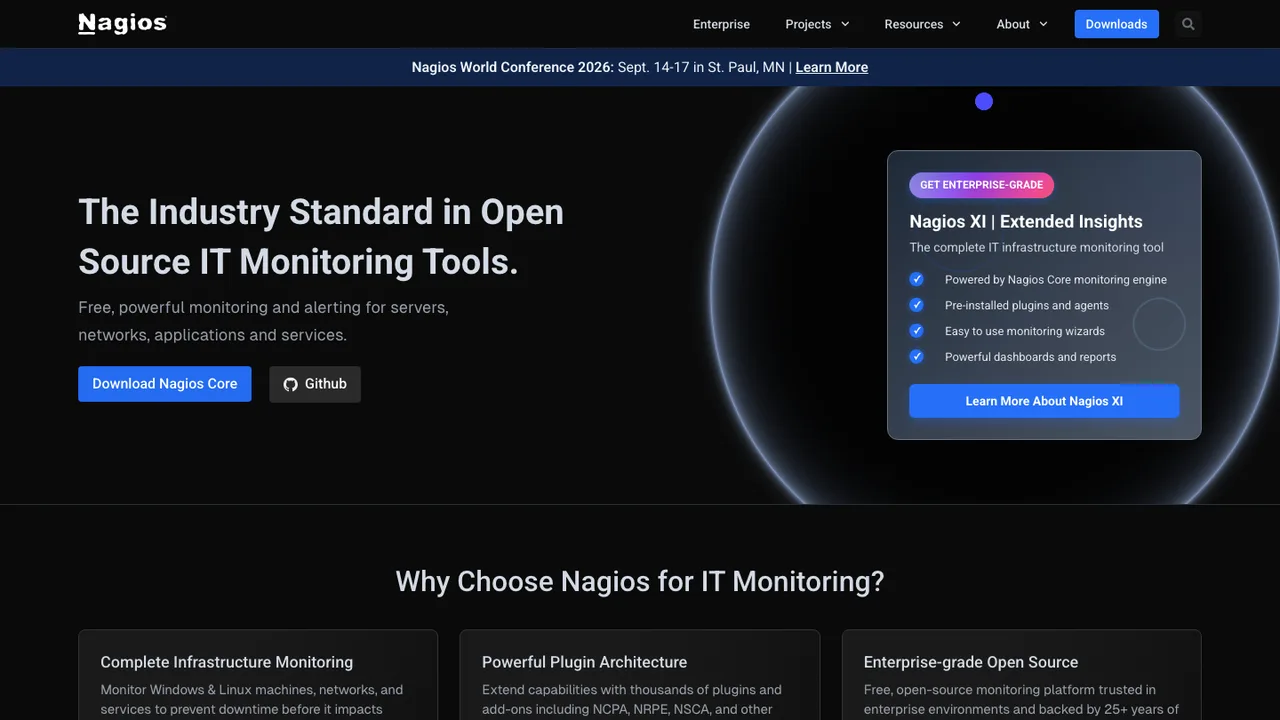Expand the Resources dropdown menu
This screenshot has width=1280, height=720.
(x=922, y=24)
